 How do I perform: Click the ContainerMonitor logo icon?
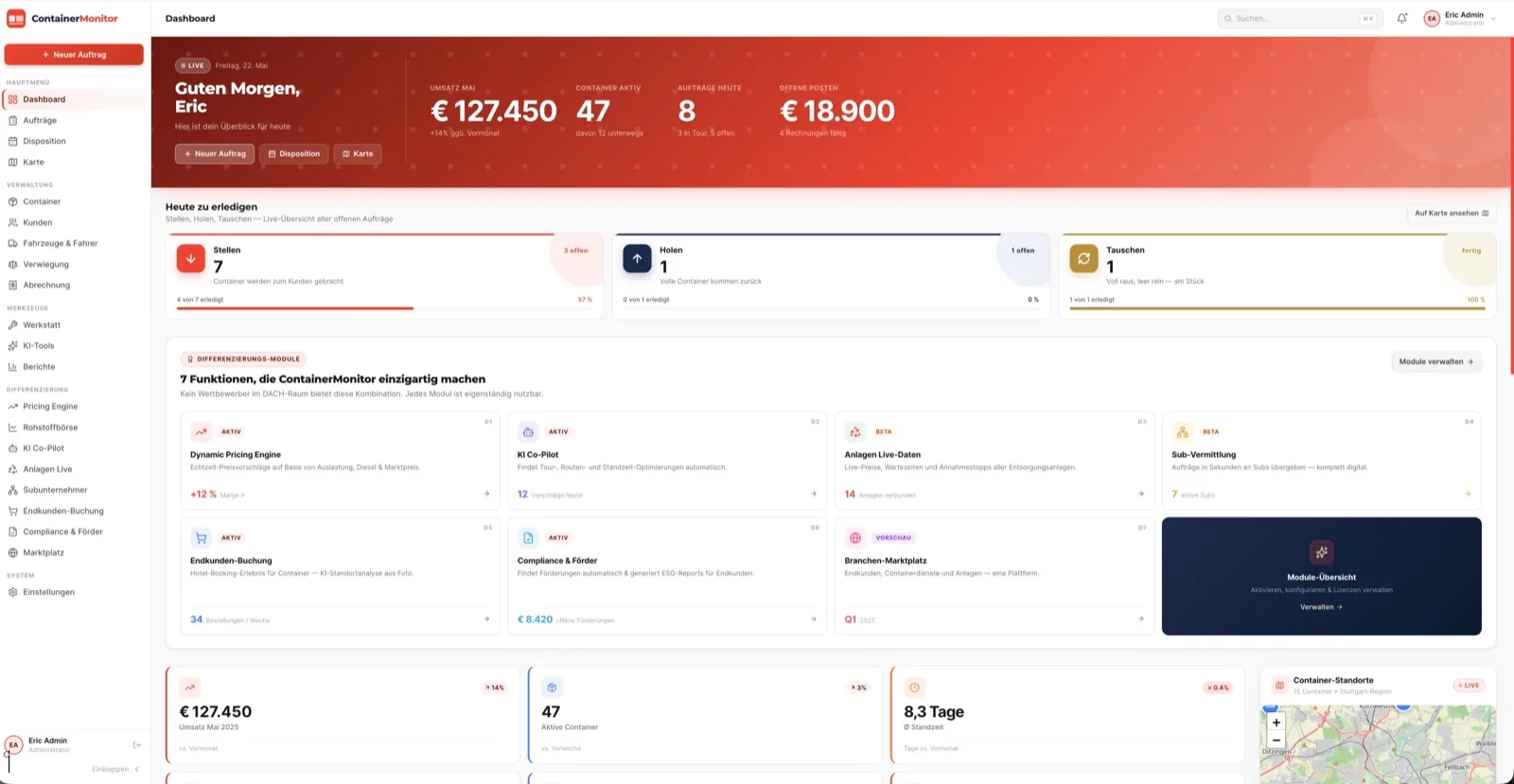click(x=16, y=18)
